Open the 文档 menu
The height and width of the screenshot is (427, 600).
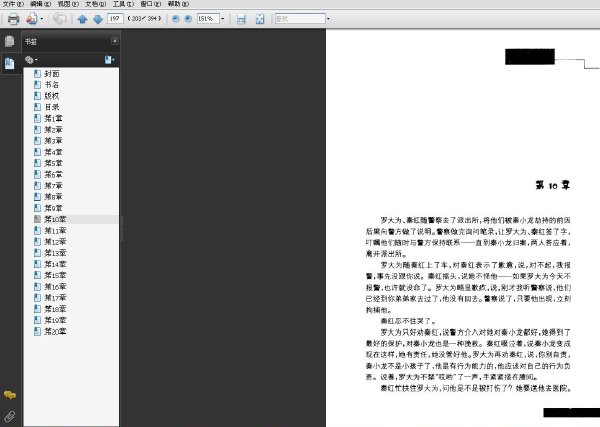click(x=95, y=4)
